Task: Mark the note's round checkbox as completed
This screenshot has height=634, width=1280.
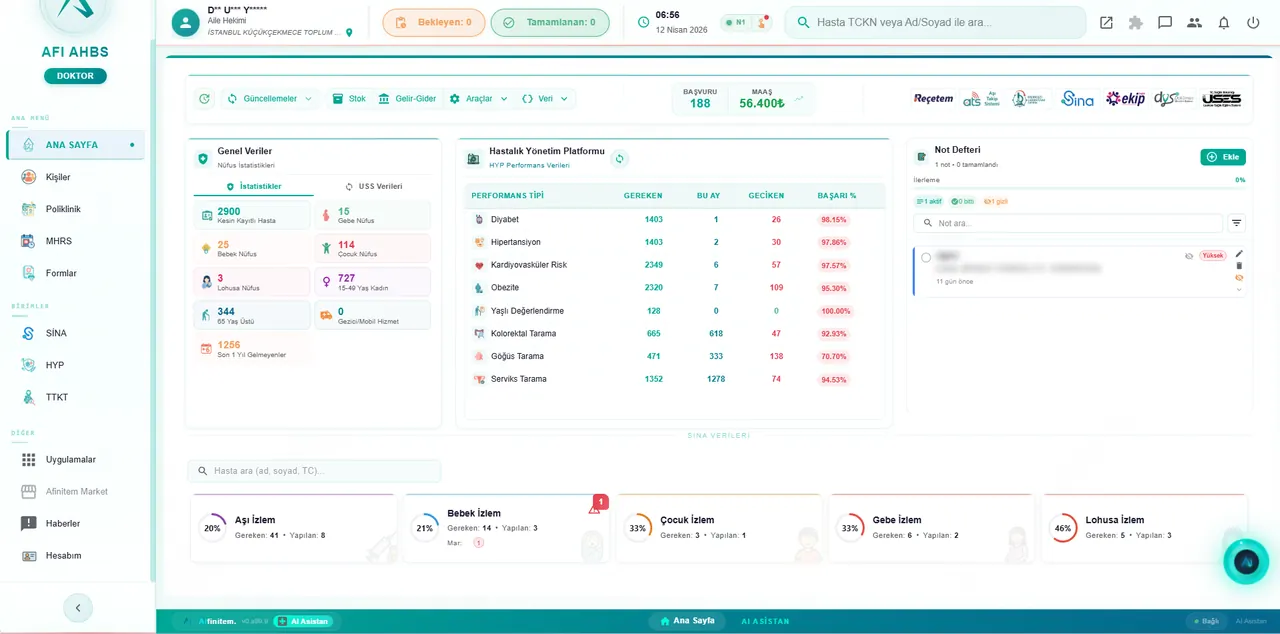Action: (x=926, y=257)
